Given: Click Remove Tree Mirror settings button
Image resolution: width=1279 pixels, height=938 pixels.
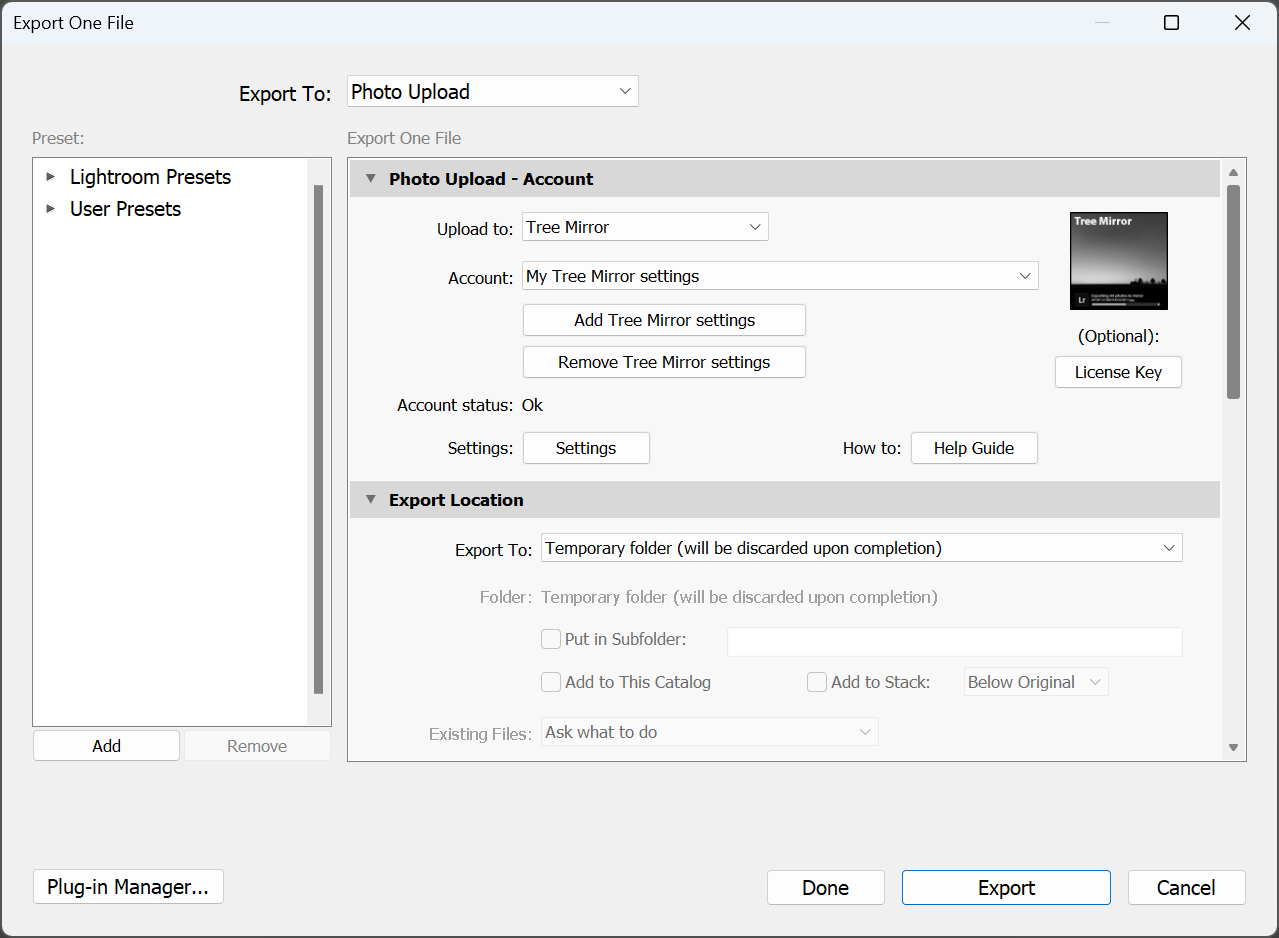Looking at the screenshot, I should coord(664,362).
